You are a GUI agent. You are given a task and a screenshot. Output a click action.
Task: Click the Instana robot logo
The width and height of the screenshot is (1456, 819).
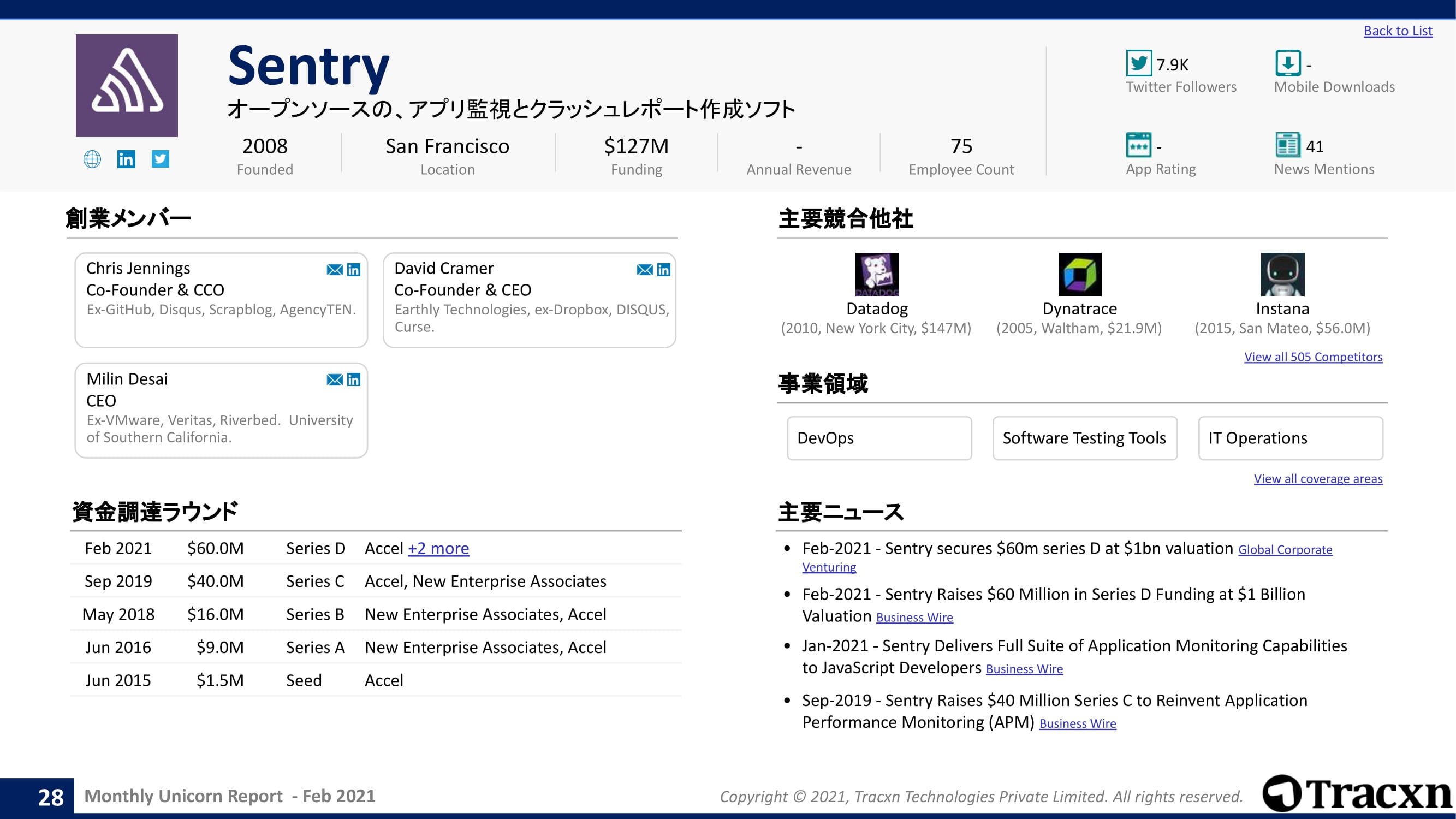[x=1282, y=275]
